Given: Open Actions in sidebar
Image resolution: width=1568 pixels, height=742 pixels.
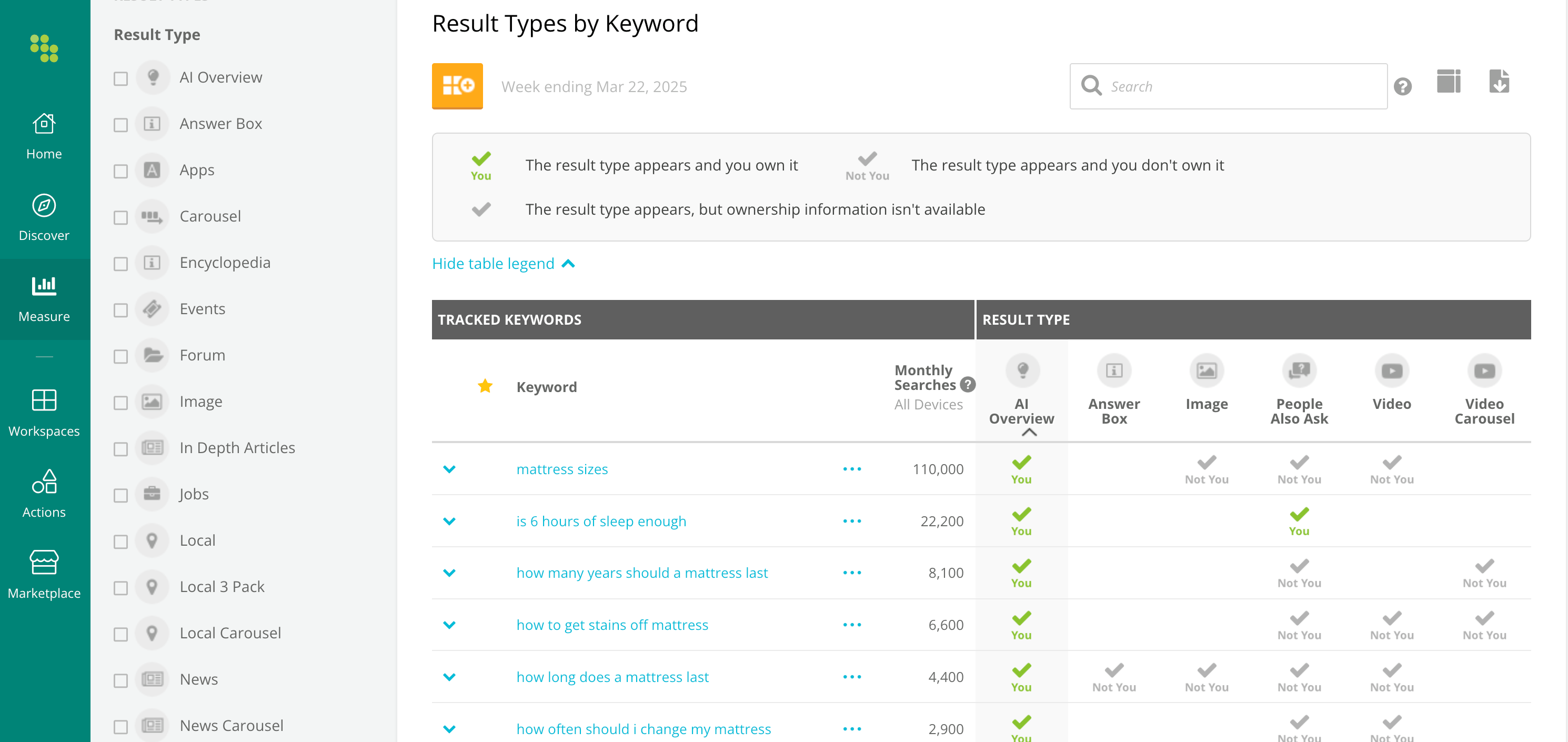Looking at the screenshot, I should (x=44, y=494).
